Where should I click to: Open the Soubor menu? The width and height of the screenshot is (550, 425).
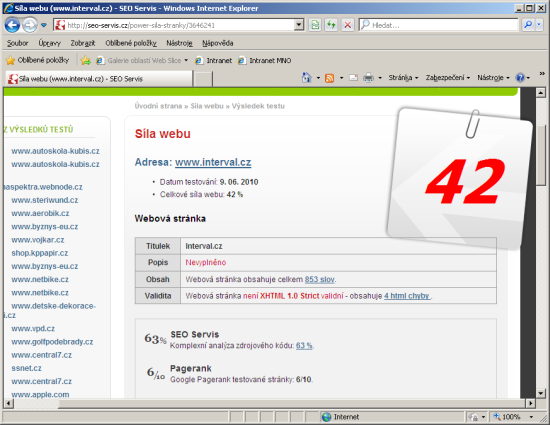pyautogui.click(x=18, y=43)
